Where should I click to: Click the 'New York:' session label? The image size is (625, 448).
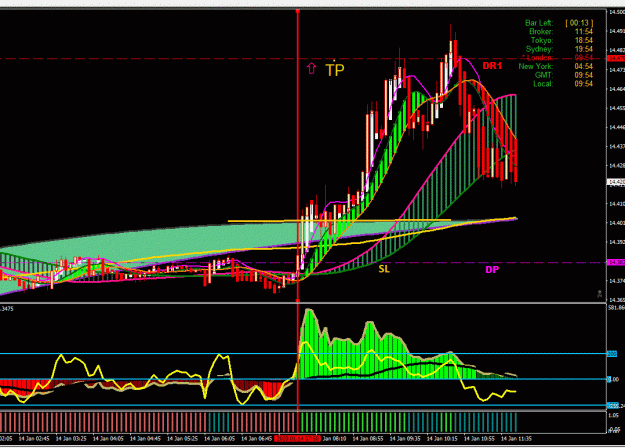536,66
